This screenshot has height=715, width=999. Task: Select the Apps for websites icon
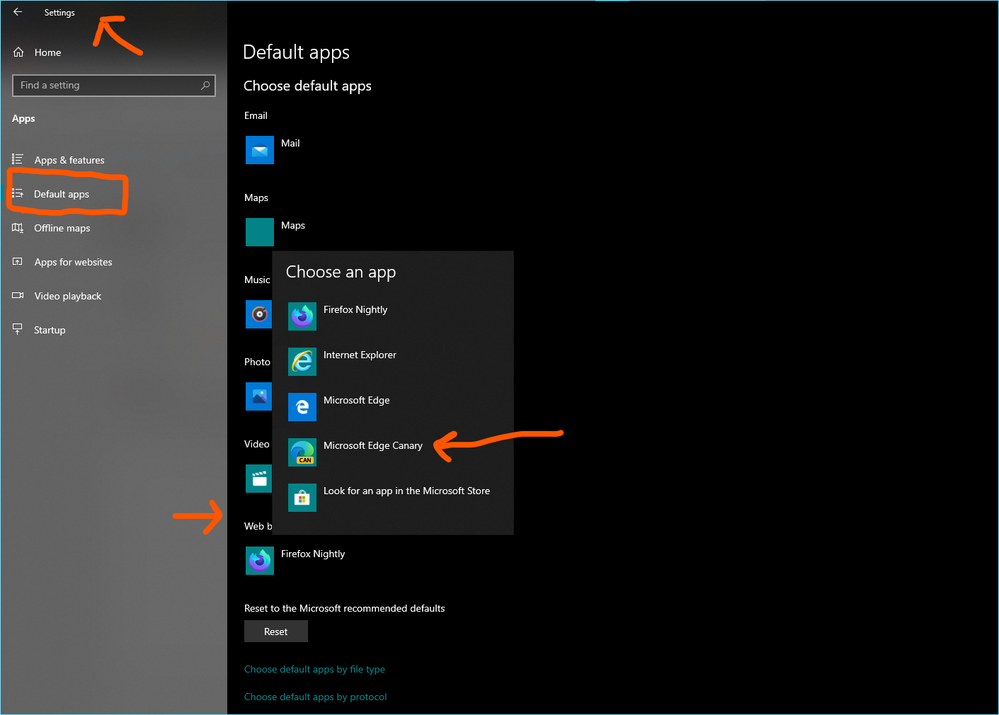[x=17, y=261]
